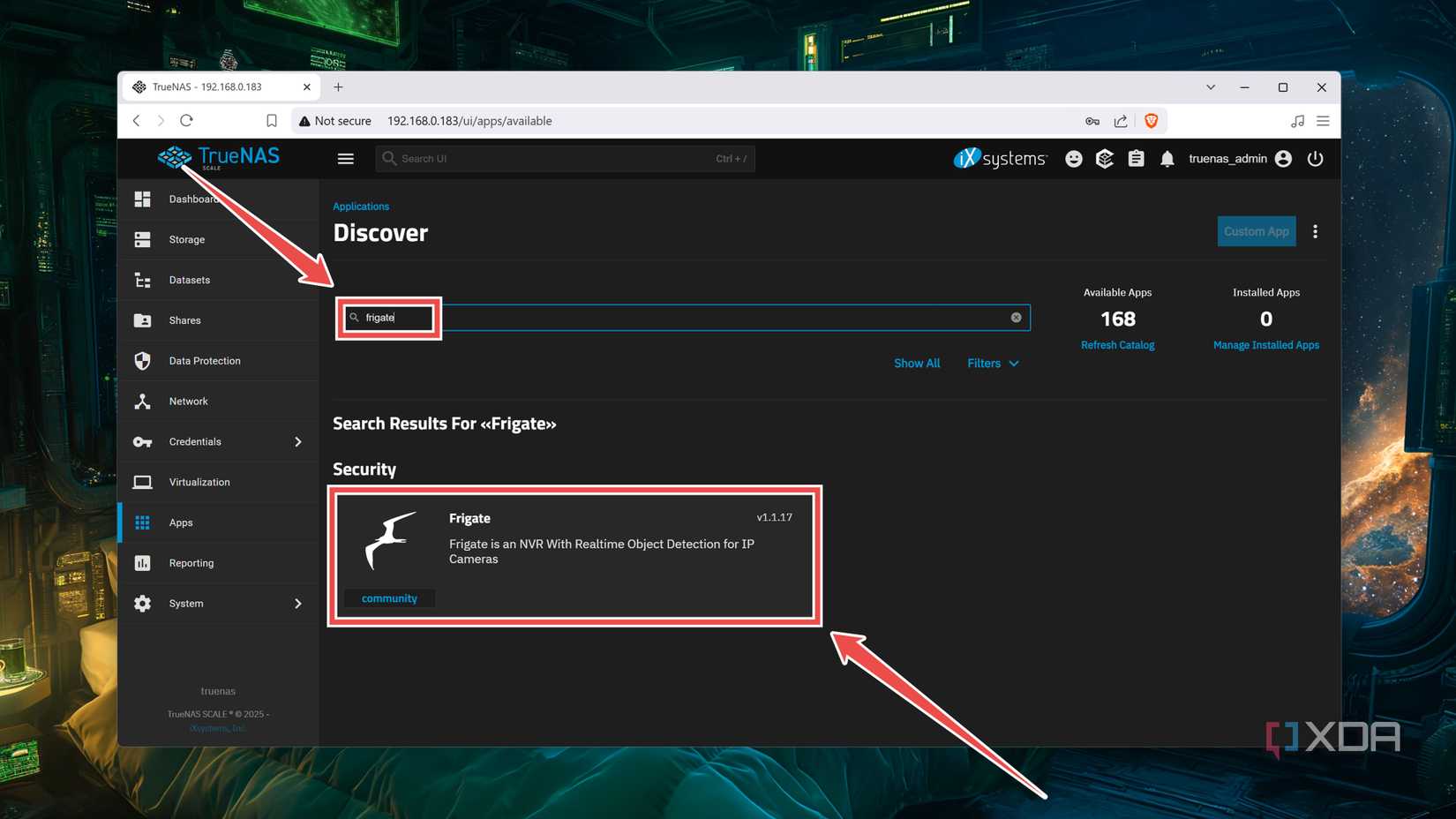The width and height of the screenshot is (1456, 819).
Task: Go to the Storage section
Action: (218, 240)
